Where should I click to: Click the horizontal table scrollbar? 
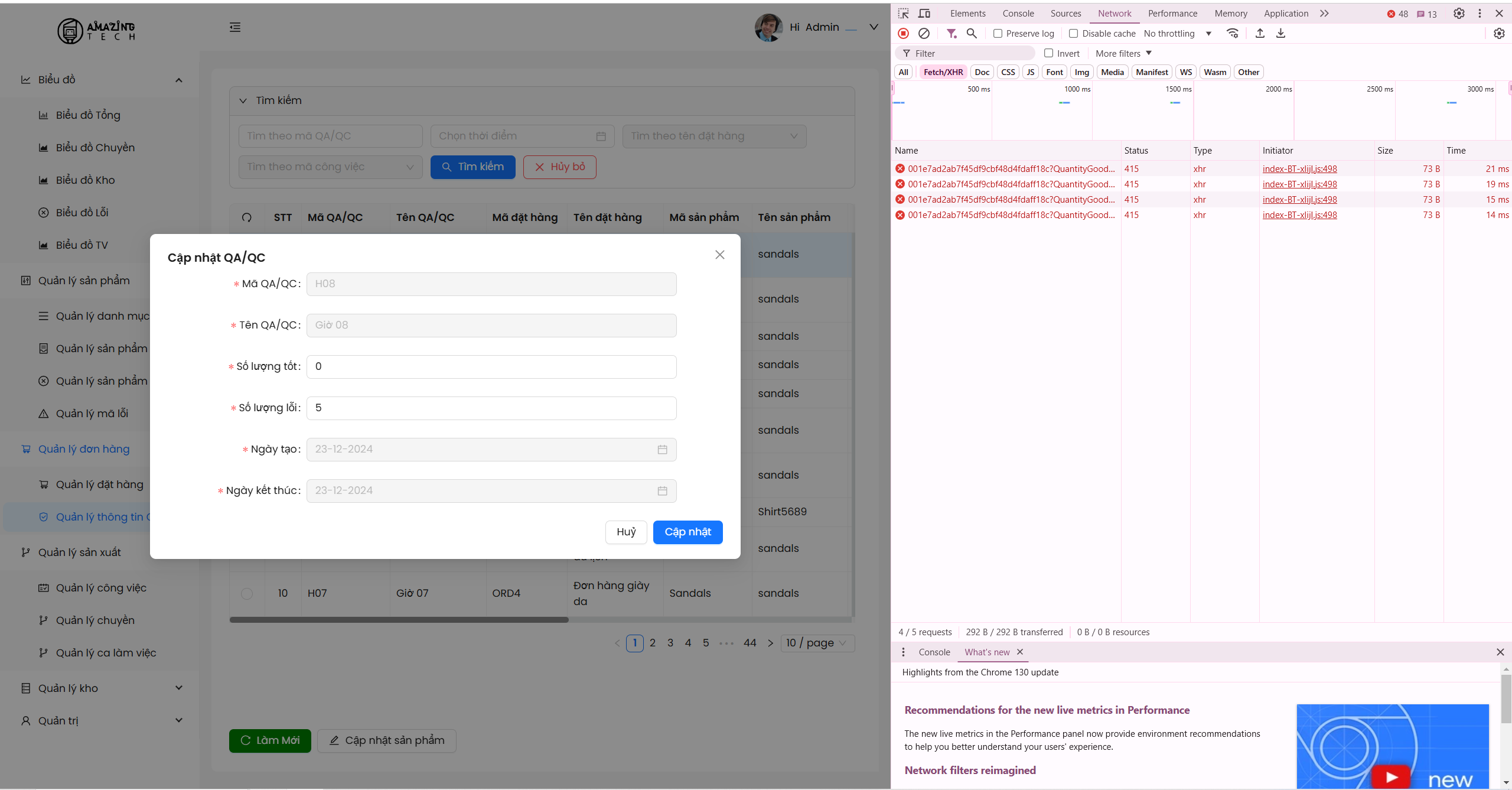(399, 620)
